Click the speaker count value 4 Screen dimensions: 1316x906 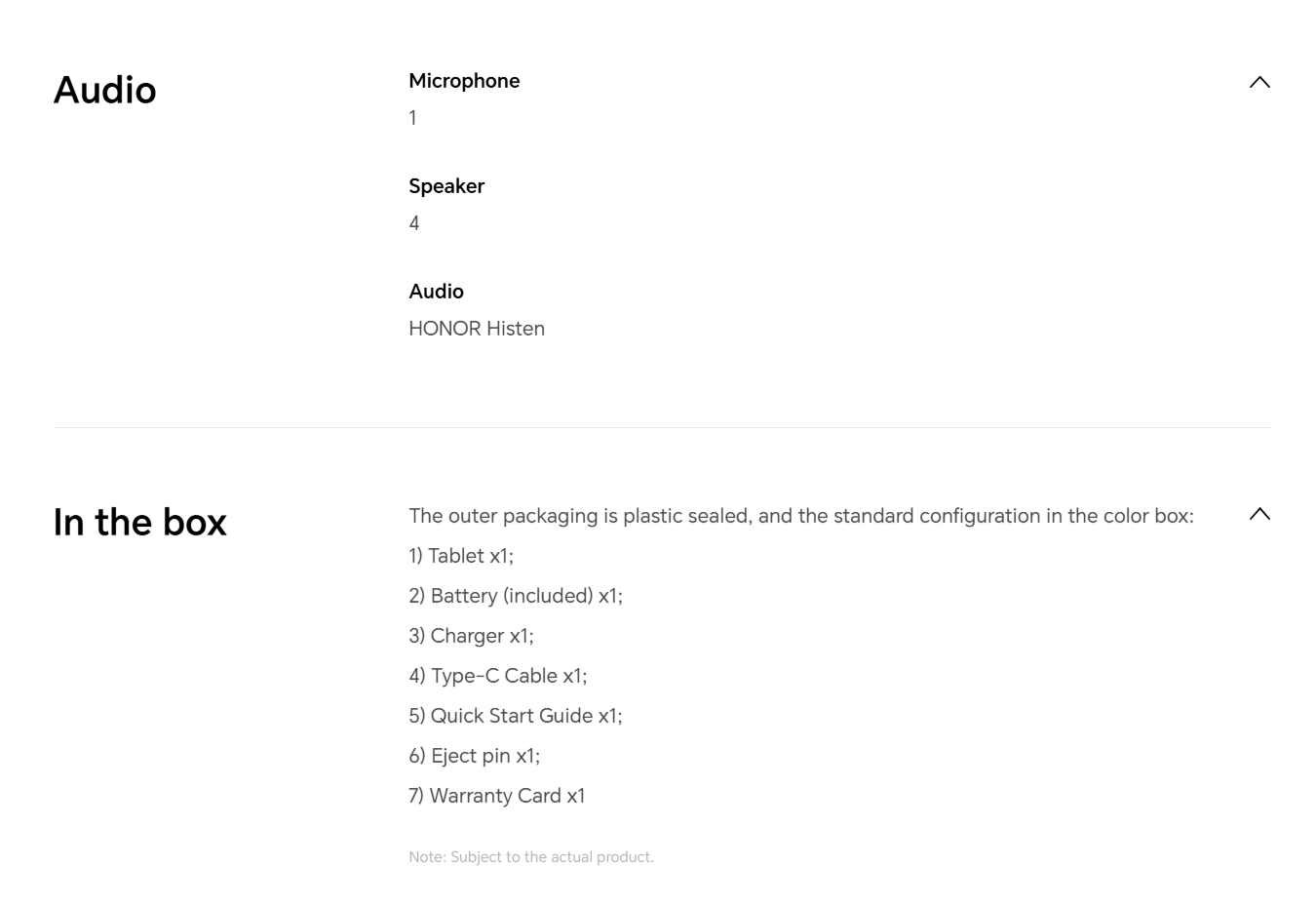tap(414, 223)
